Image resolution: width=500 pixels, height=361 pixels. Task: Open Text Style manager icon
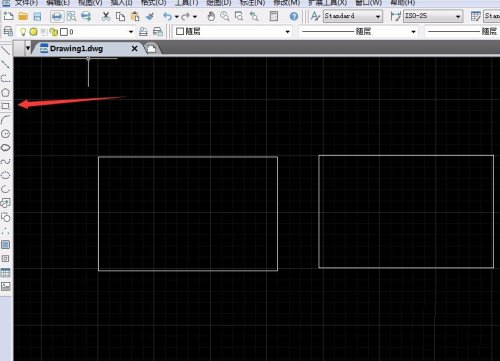pos(315,16)
